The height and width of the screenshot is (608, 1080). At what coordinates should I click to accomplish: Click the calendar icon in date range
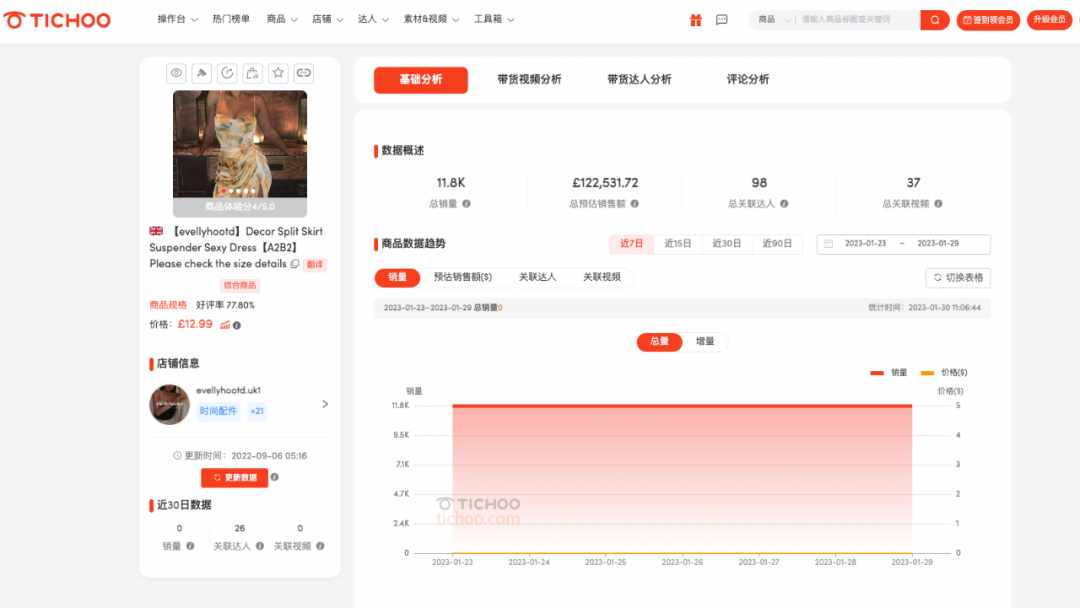click(829, 244)
